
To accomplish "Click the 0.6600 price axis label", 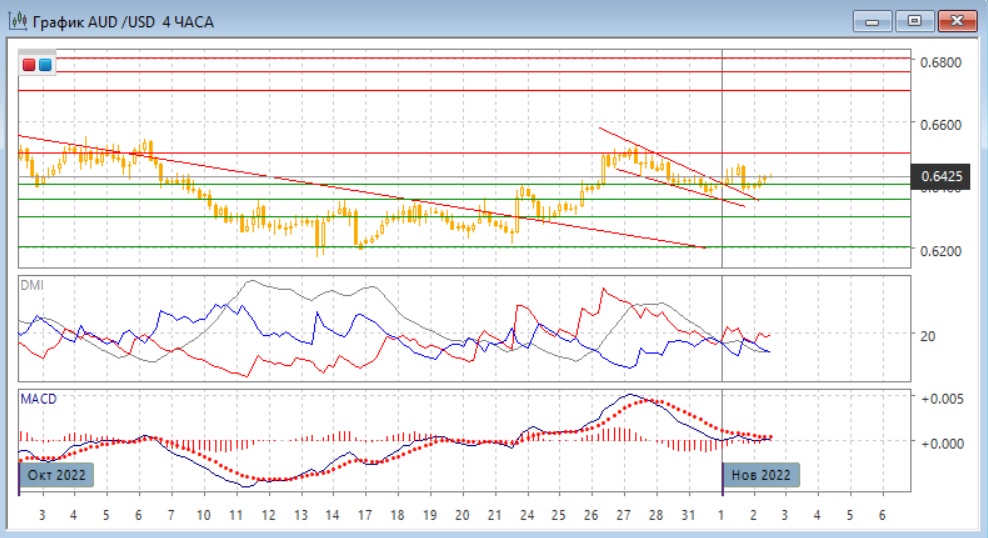I will 940,125.
